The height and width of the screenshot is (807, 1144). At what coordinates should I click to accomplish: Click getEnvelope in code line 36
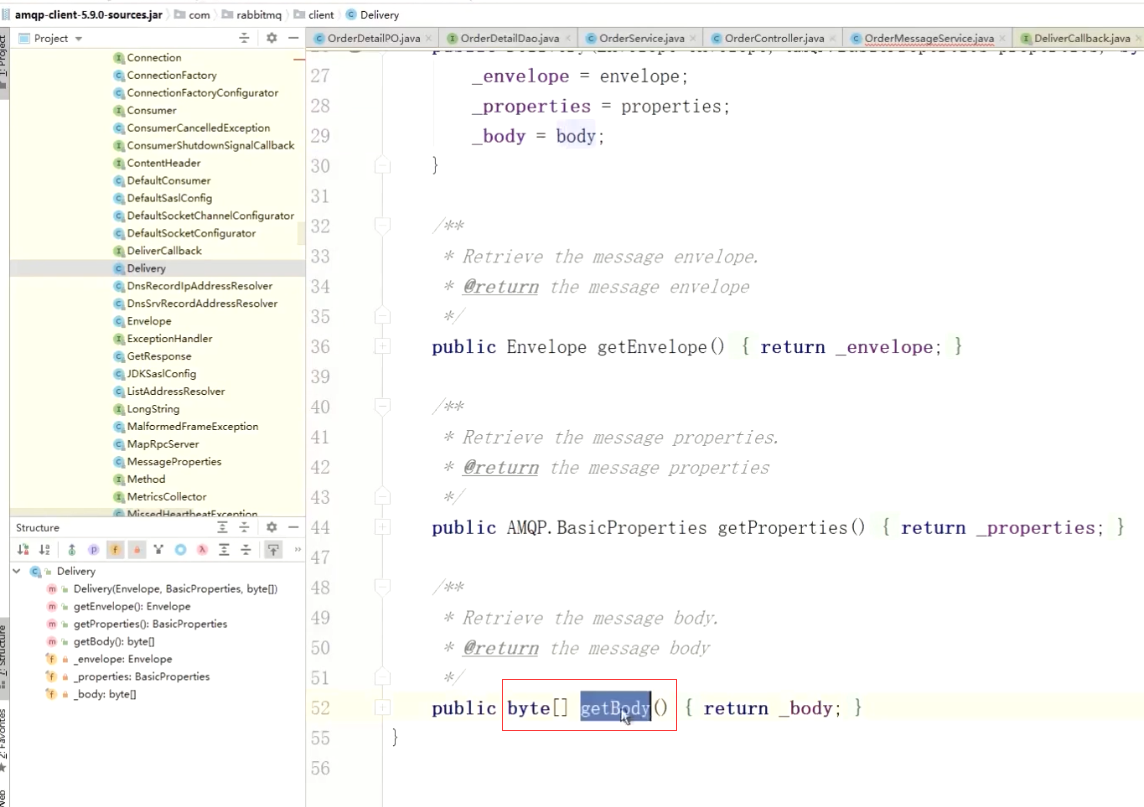point(652,347)
